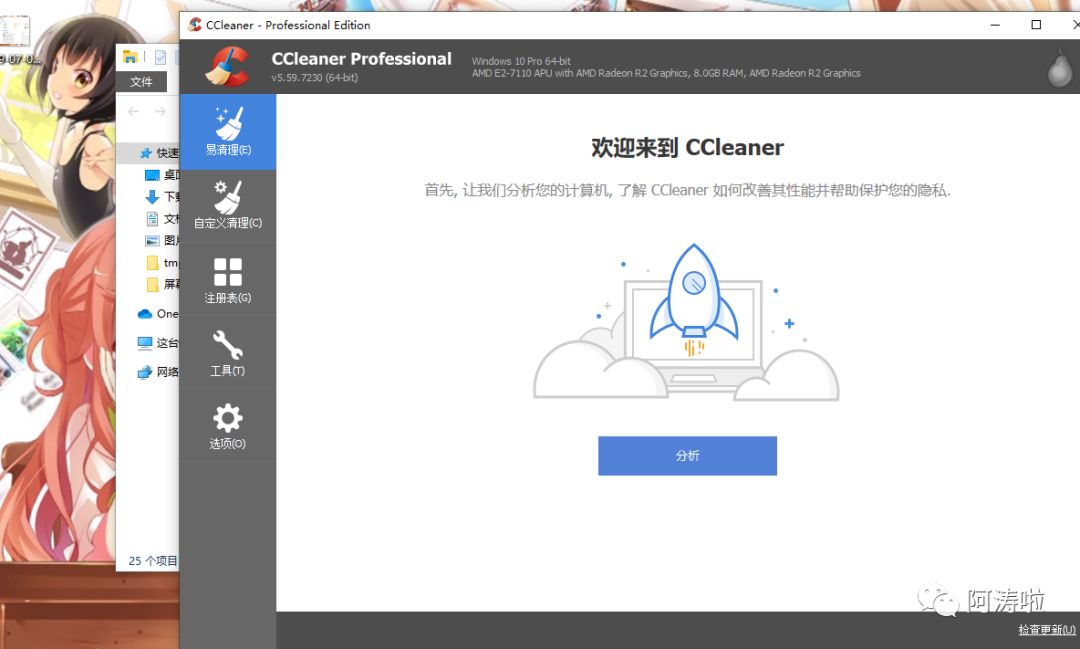Click the Windows 10 Pro 64-bit text
This screenshot has width=1080, height=649.
(x=521, y=61)
